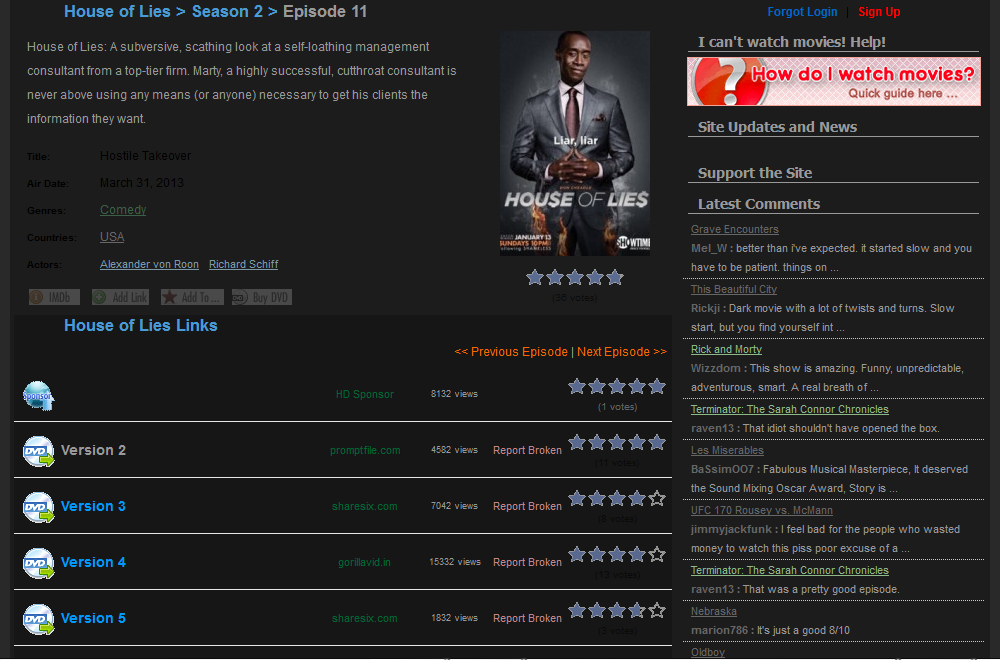
Task: Open the Sponsor globe icon
Action: tap(38, 394)
